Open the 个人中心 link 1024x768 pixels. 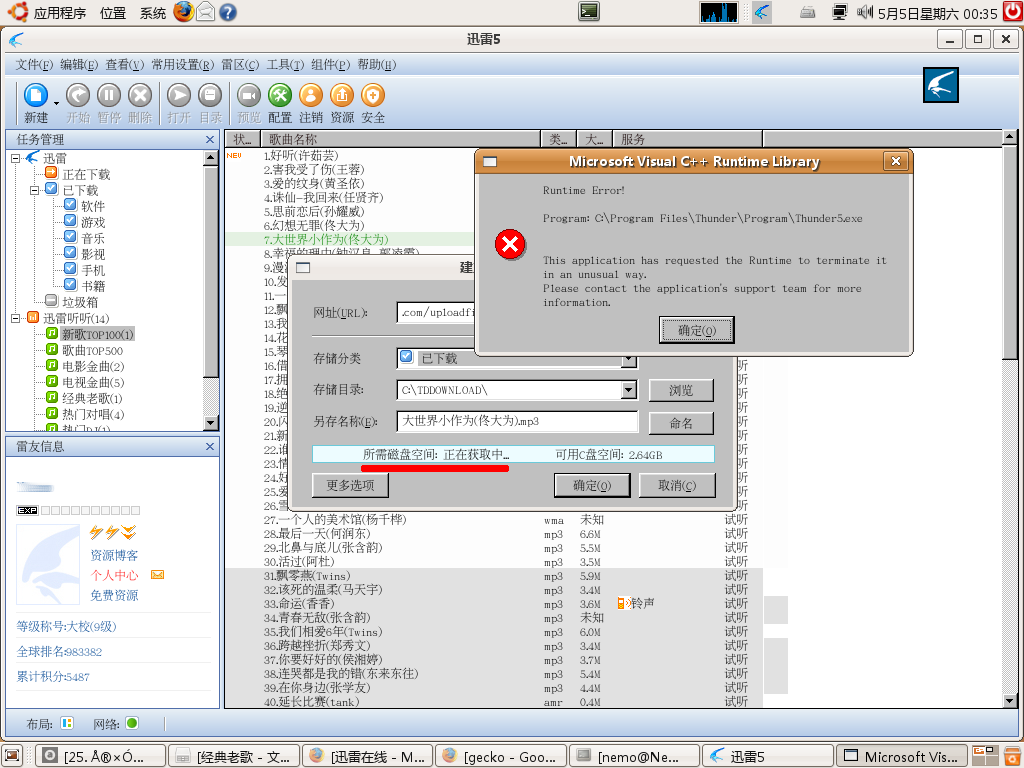click(x=114, y=575)
